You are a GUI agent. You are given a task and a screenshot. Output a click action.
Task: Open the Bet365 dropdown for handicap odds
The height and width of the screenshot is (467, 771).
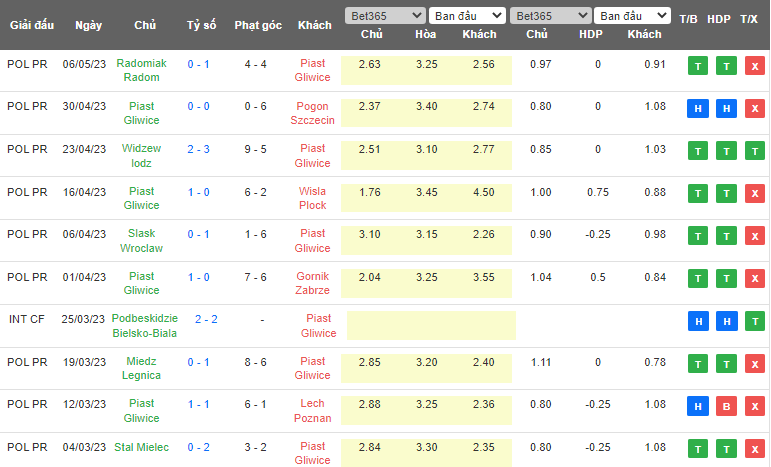pos(549,16)
